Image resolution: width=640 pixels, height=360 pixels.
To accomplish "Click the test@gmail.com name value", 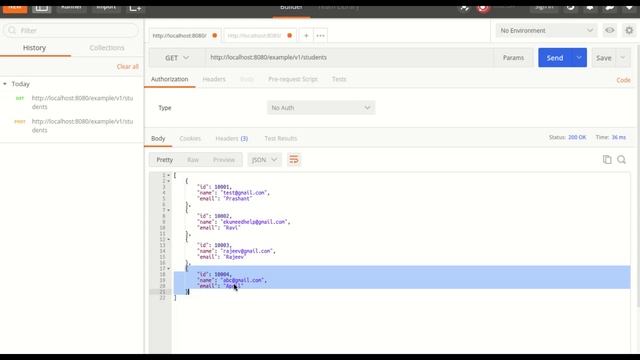I will pos(244,193).
